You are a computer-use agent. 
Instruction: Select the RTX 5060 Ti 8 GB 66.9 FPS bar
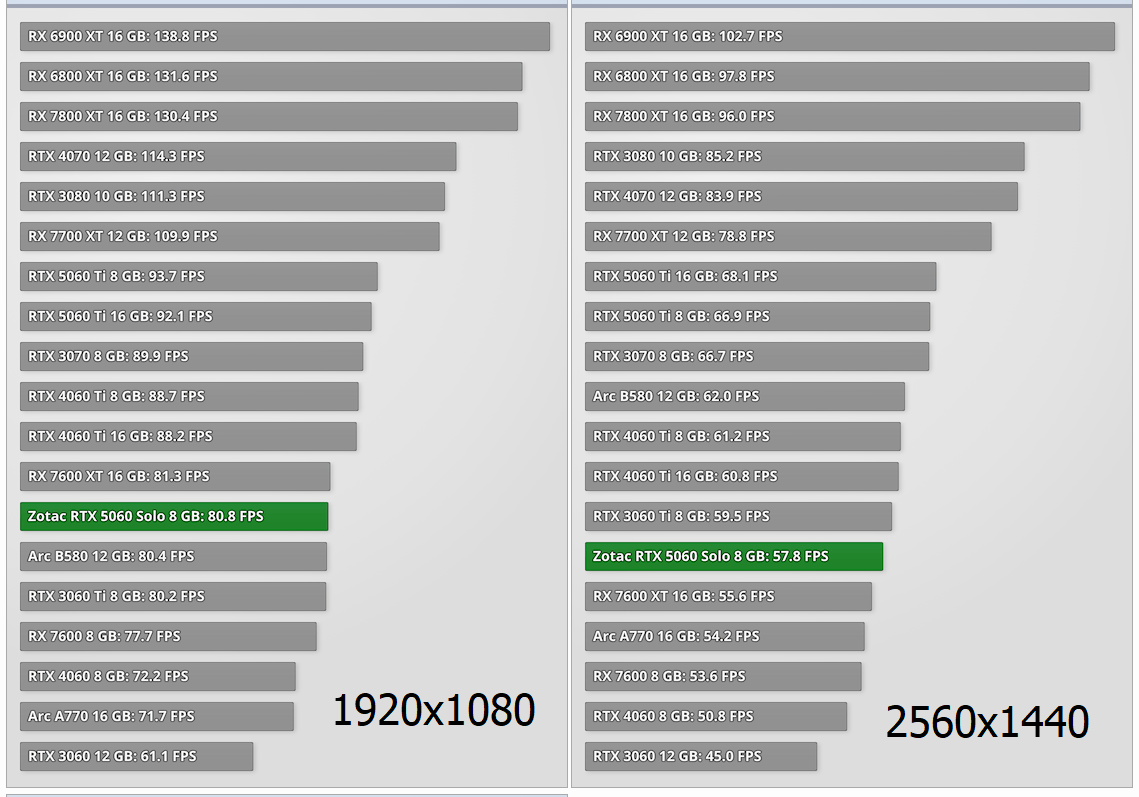point(758,316)
